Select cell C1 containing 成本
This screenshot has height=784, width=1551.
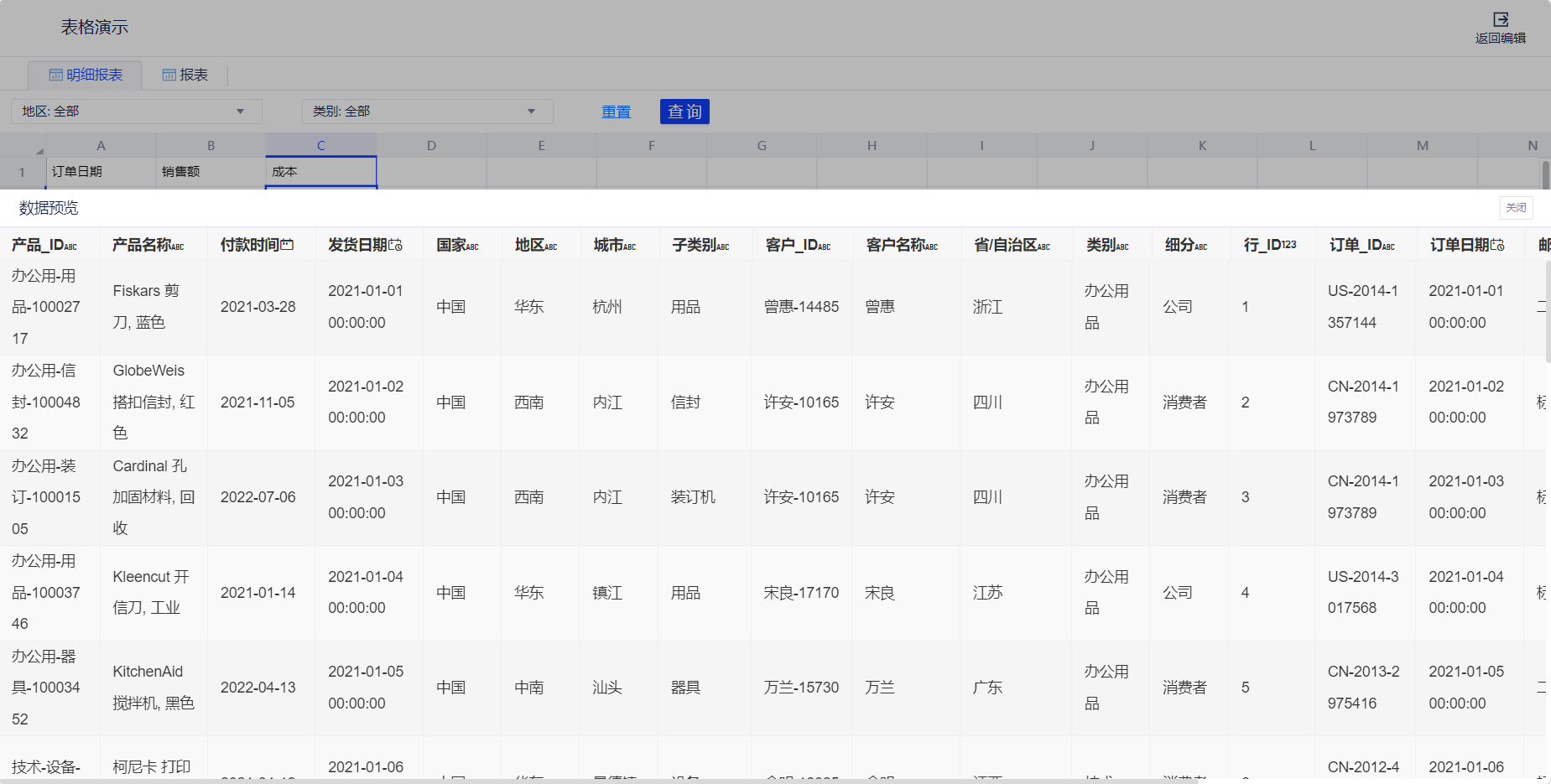pyautogui.click(x=320, y=172)
